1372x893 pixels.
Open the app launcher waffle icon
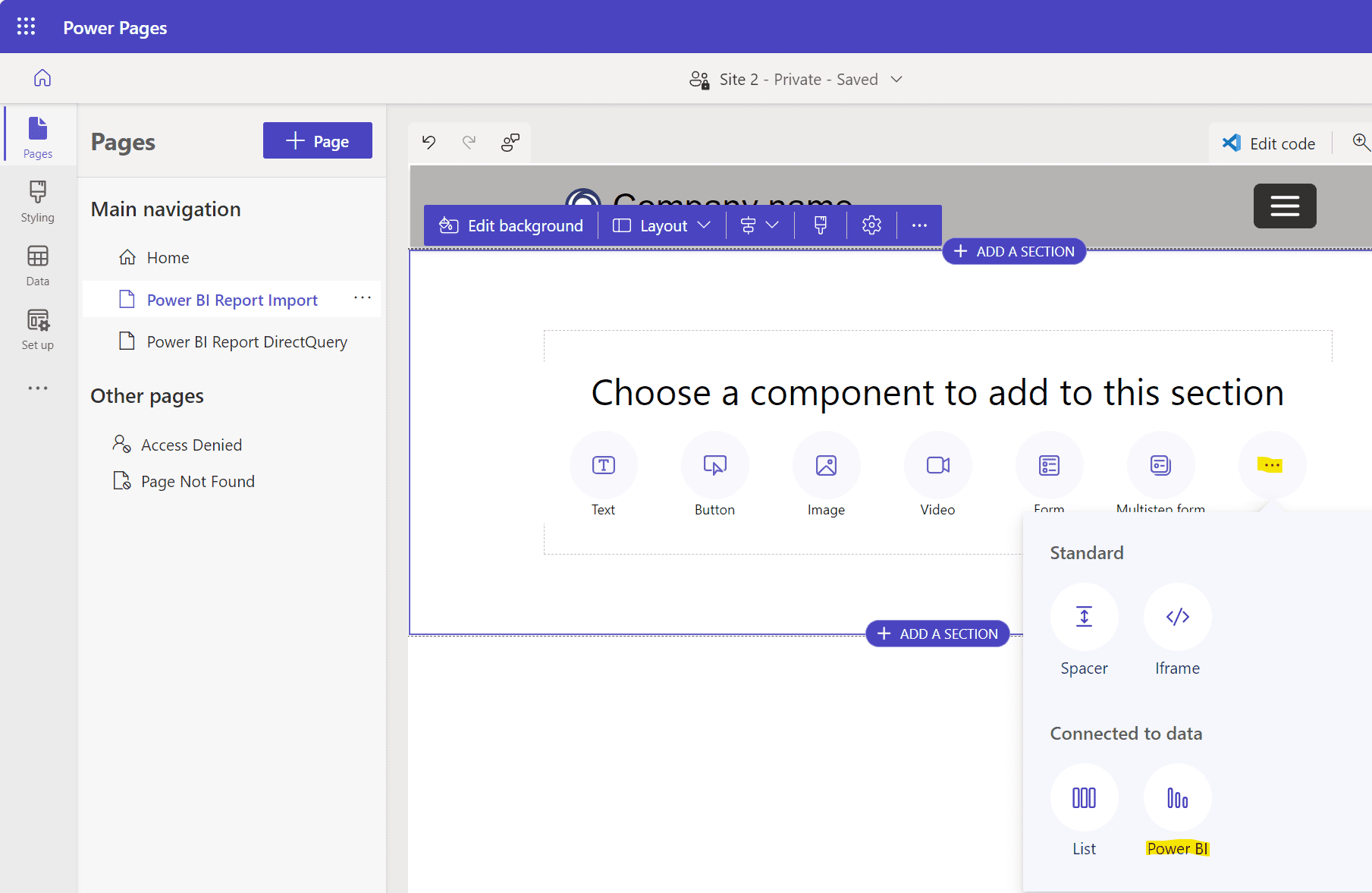(26, 27)
